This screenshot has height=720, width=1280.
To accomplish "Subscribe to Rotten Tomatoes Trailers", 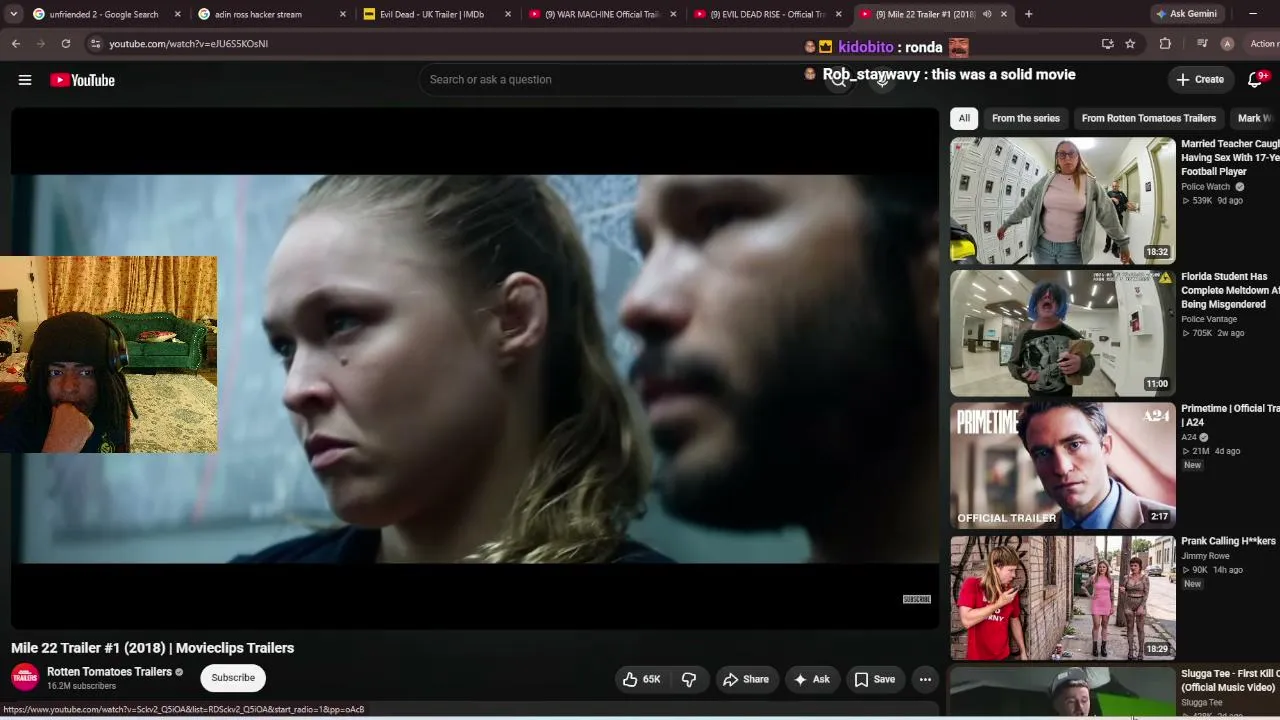I will 233,678.
